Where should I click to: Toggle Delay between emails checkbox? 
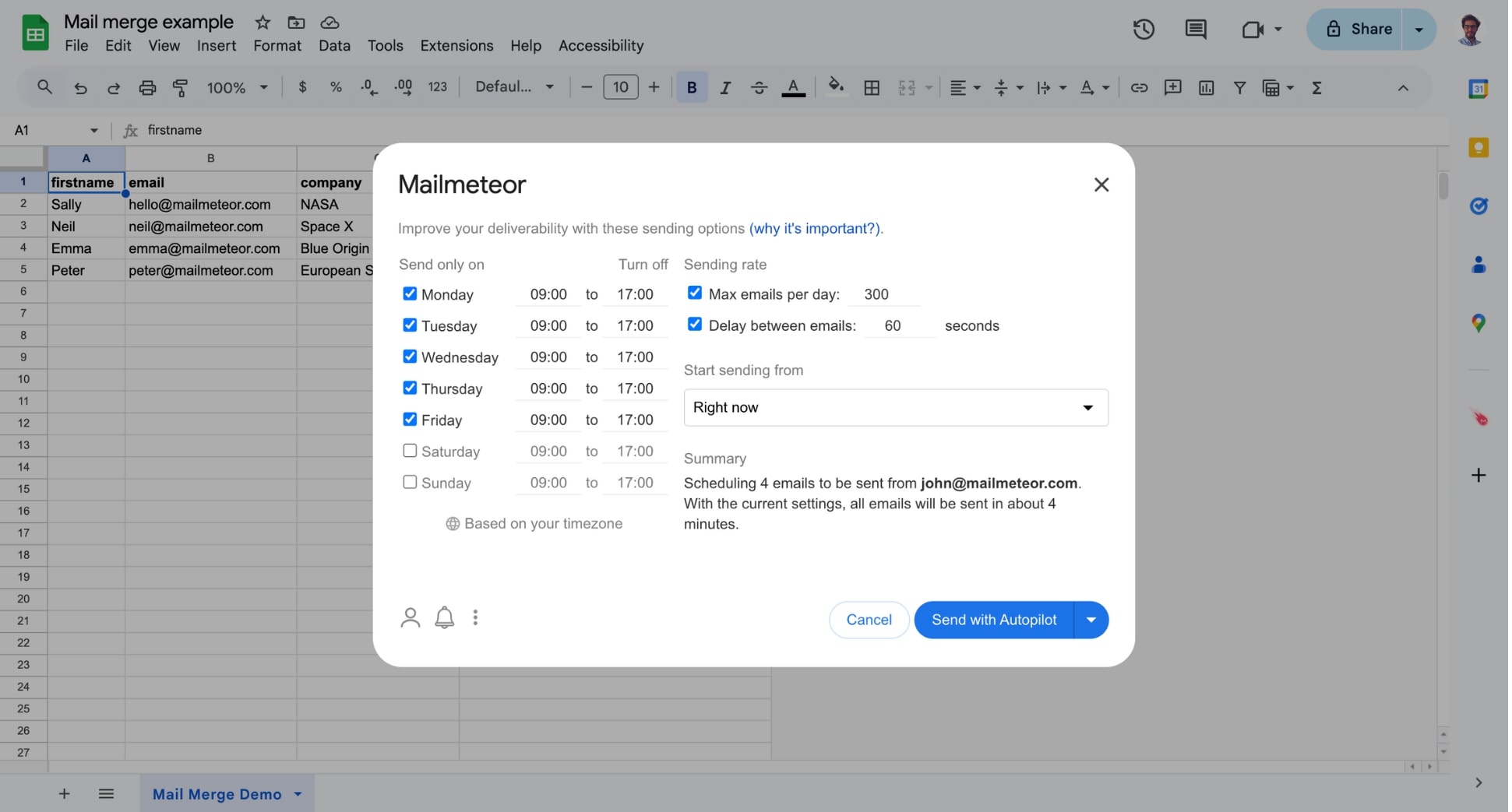click(x=695, y=324)
